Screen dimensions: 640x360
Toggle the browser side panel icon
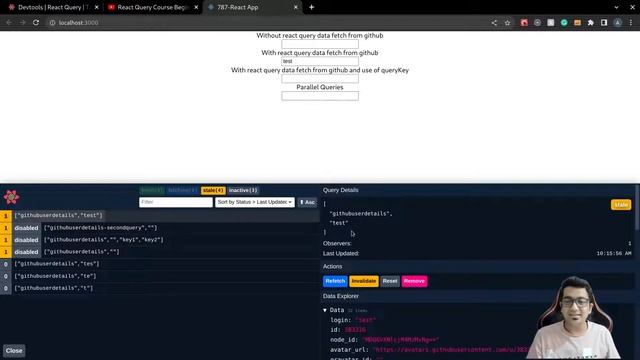[604, 23]
